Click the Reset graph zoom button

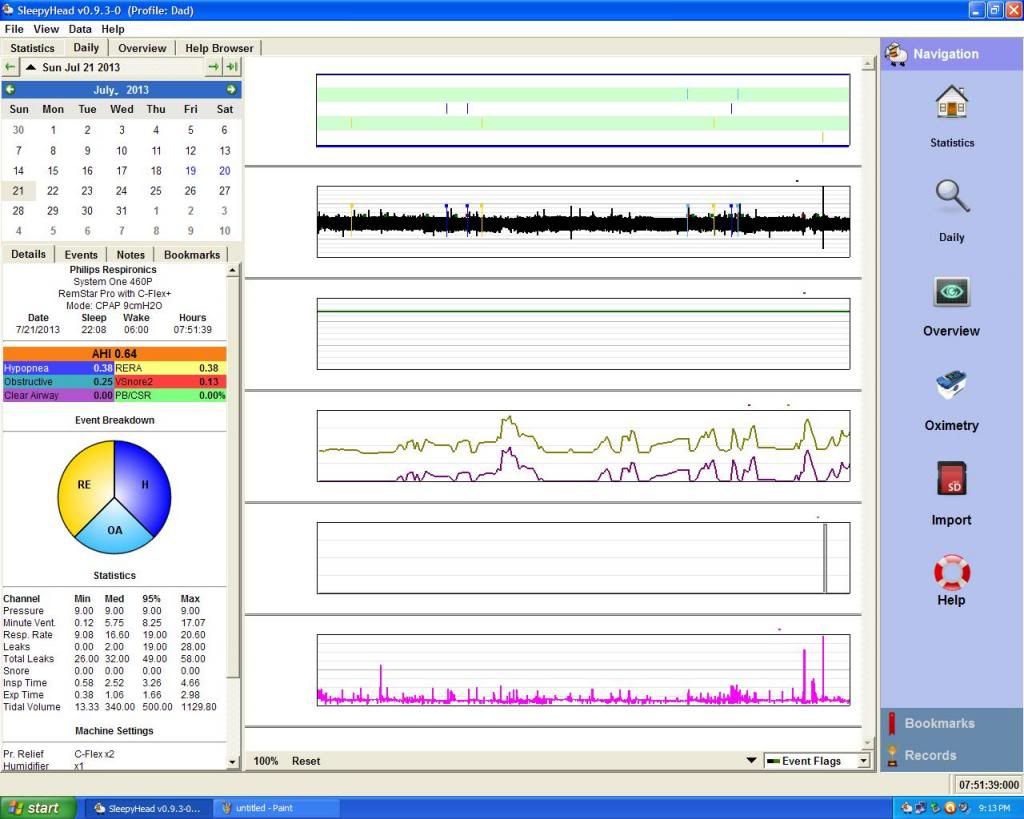[306, 761]
